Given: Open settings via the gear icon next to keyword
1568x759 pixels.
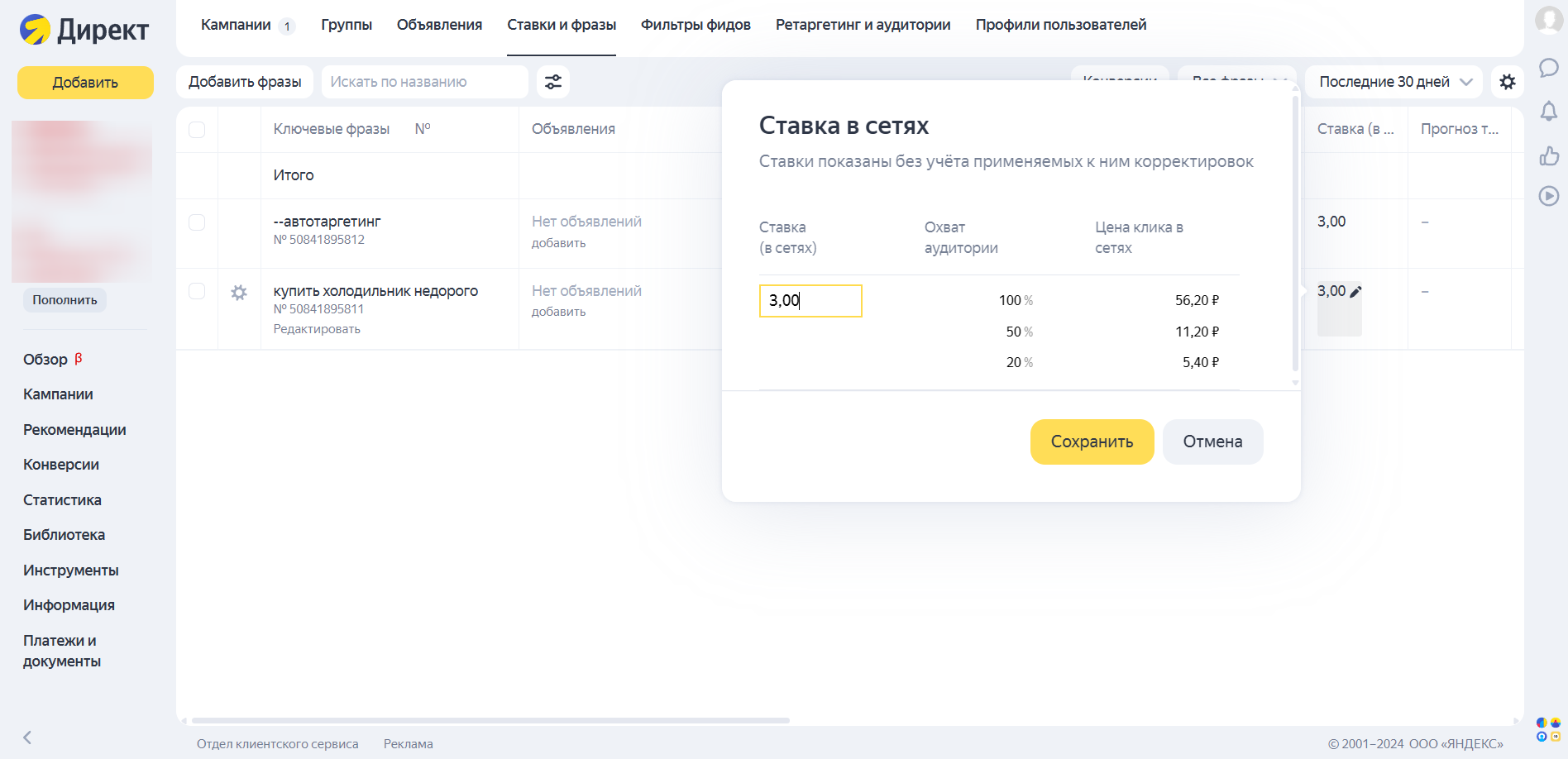Looking at the screenshot, I should [239, 293].
